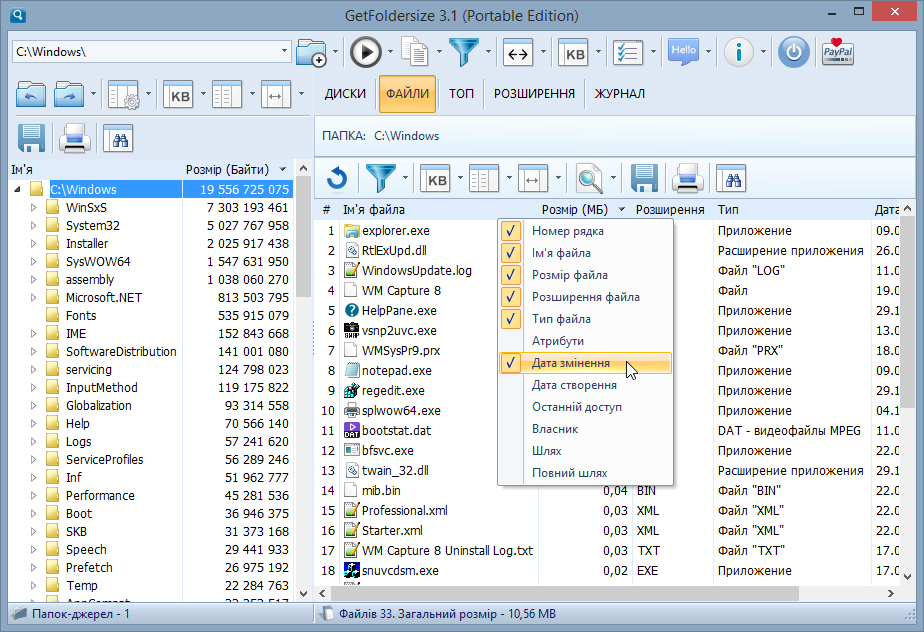924x632 pixels.
Task: Open the C:\Windows\ path dropdown
Action: pyautogui.click(x=284, y=52)
